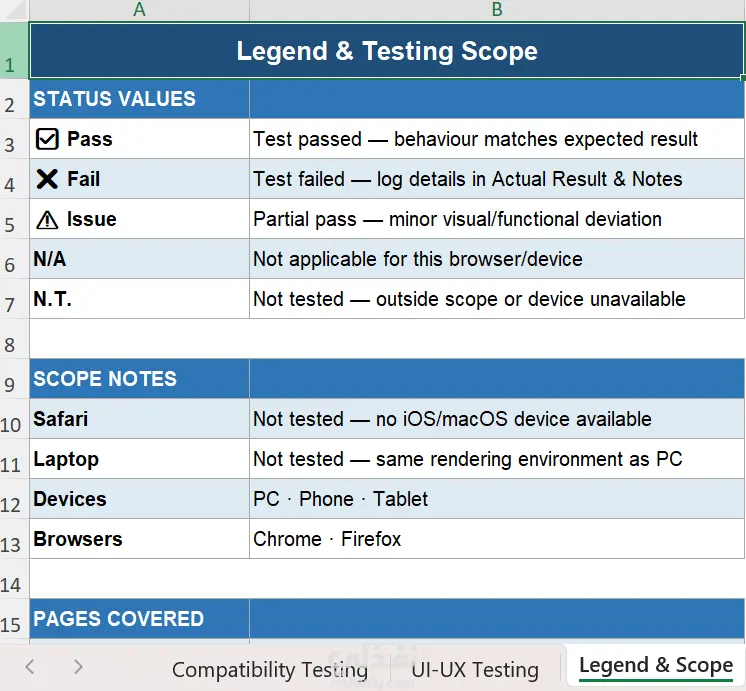Click the warning triangle icon beside Issue
This screenshot has height=691, width=746.
[x=47, y=220]
